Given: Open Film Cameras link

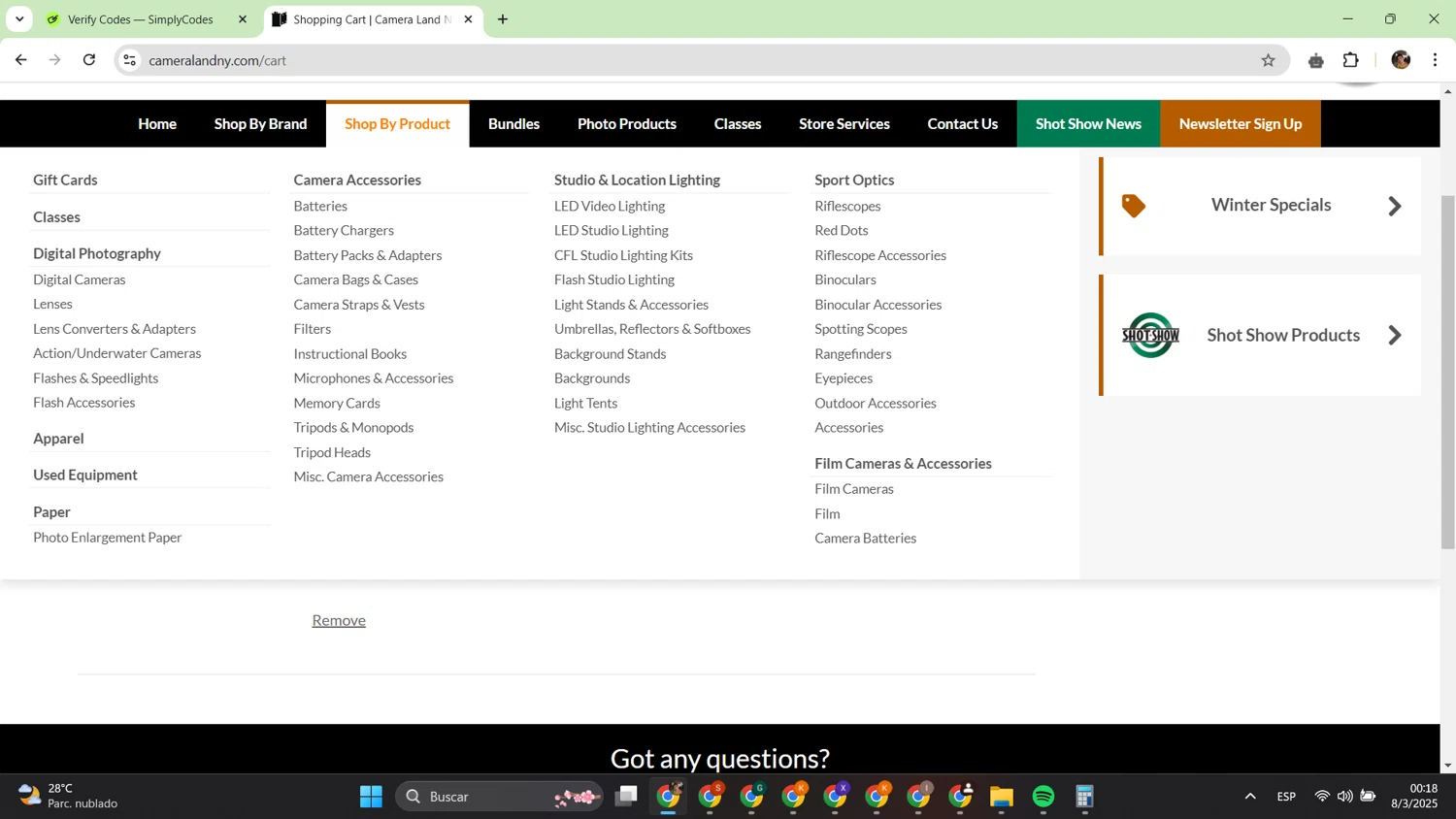Looking at the screenshot, I should tap(854, 488).
